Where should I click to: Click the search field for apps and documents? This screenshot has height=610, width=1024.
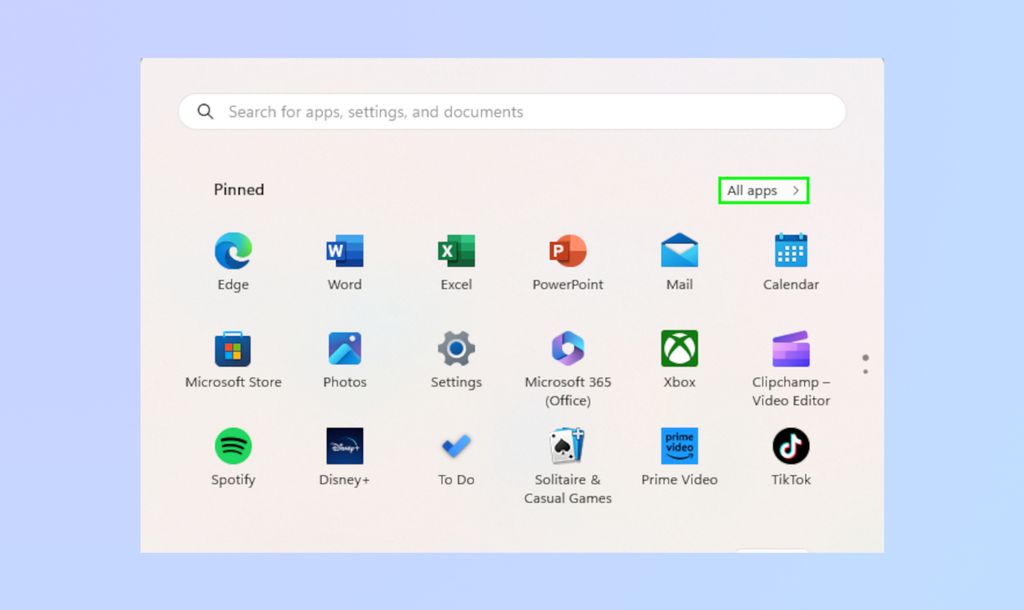point(512,111)
